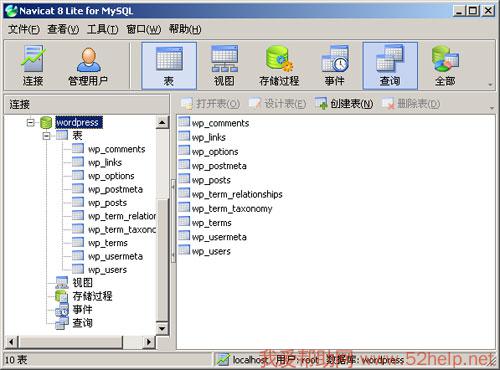Toggle the 查询 query view button

click(x=390, y=66)
